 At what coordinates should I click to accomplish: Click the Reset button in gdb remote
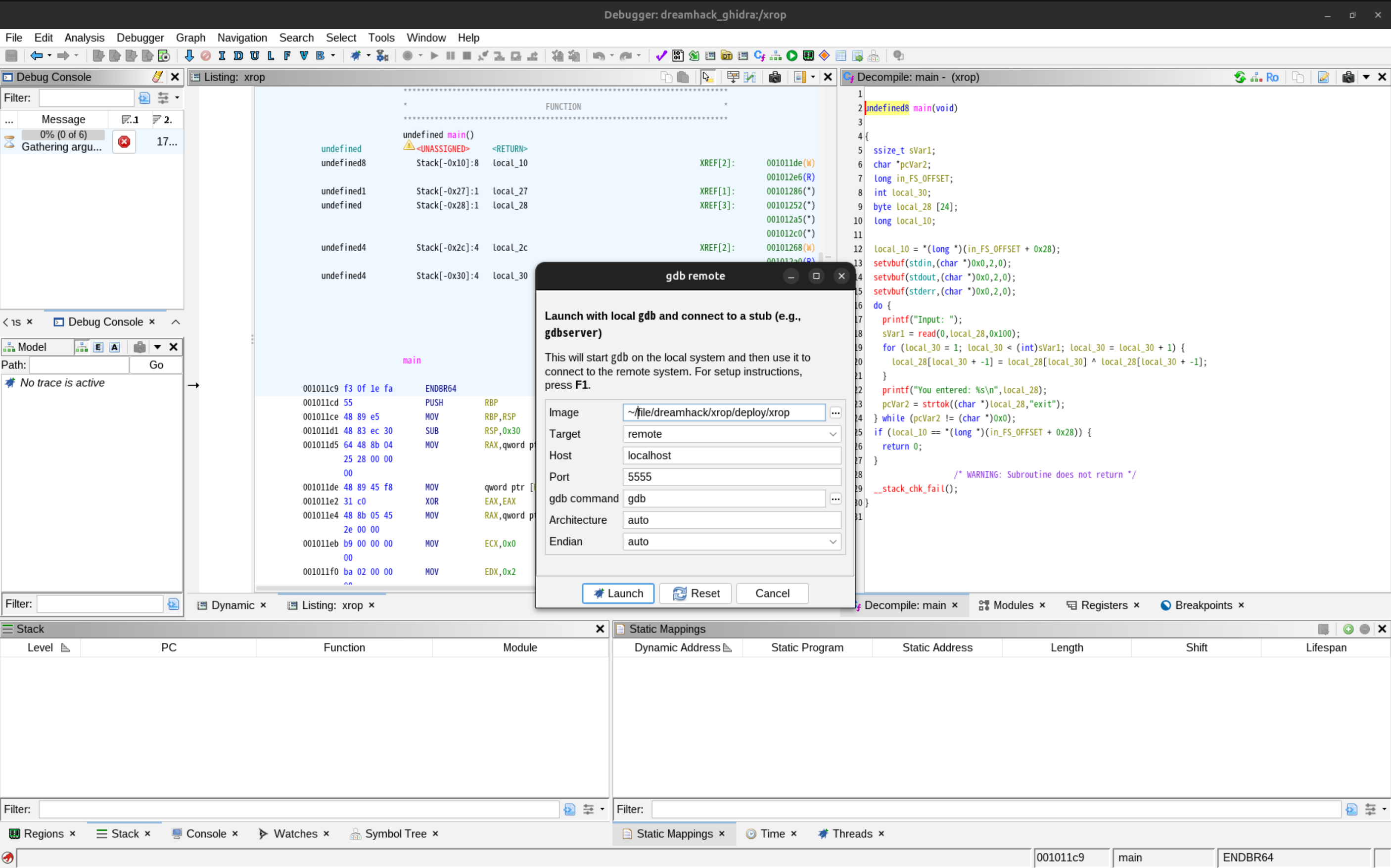[x=695, y=594]
